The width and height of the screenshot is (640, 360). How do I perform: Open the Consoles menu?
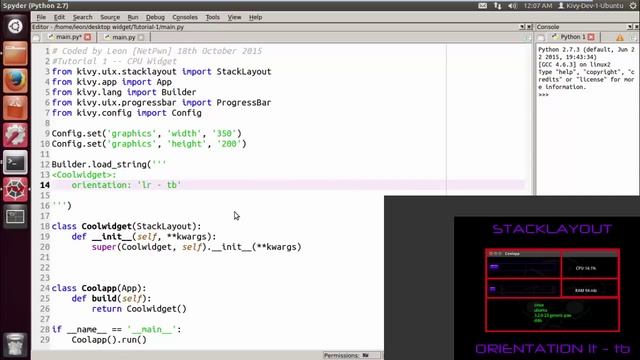(x=185, y=17)
